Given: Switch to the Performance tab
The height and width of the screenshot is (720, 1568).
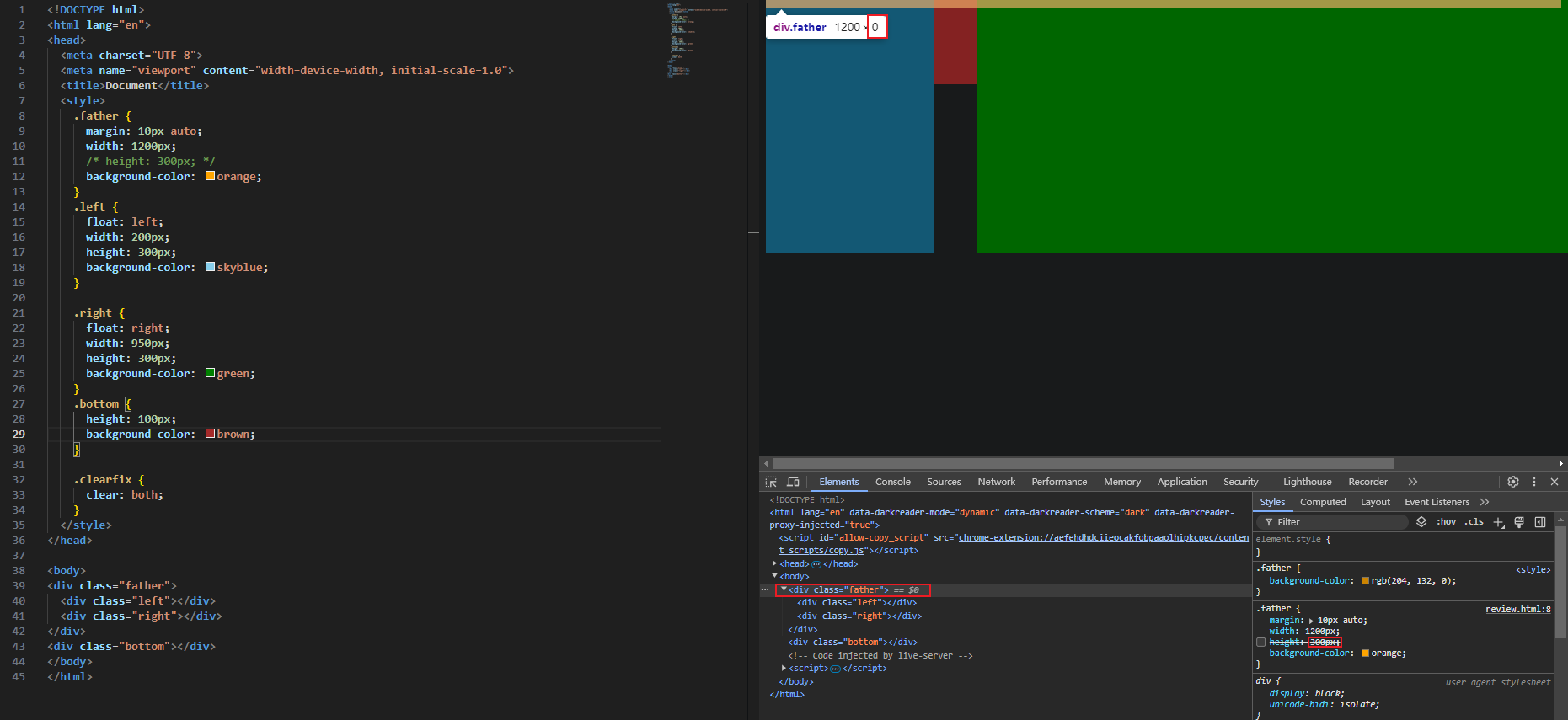Looking at the screenshot, I should pos(1059,482).
